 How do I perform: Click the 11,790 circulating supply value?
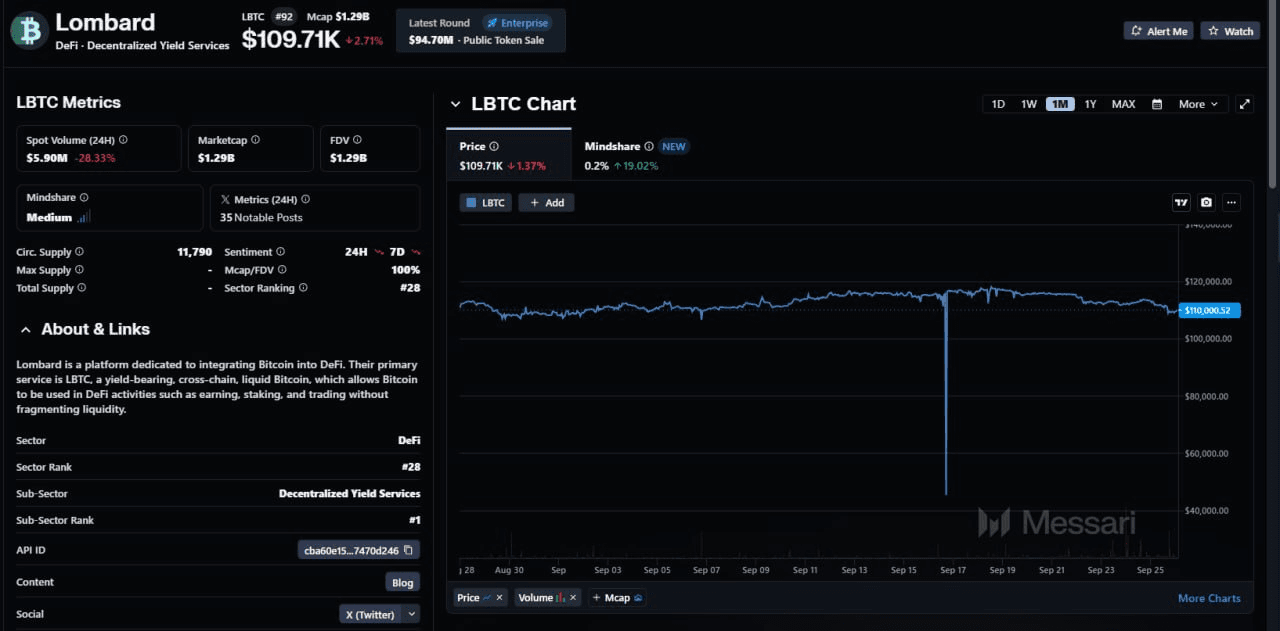pyautogui.click(x=195, y=252)
